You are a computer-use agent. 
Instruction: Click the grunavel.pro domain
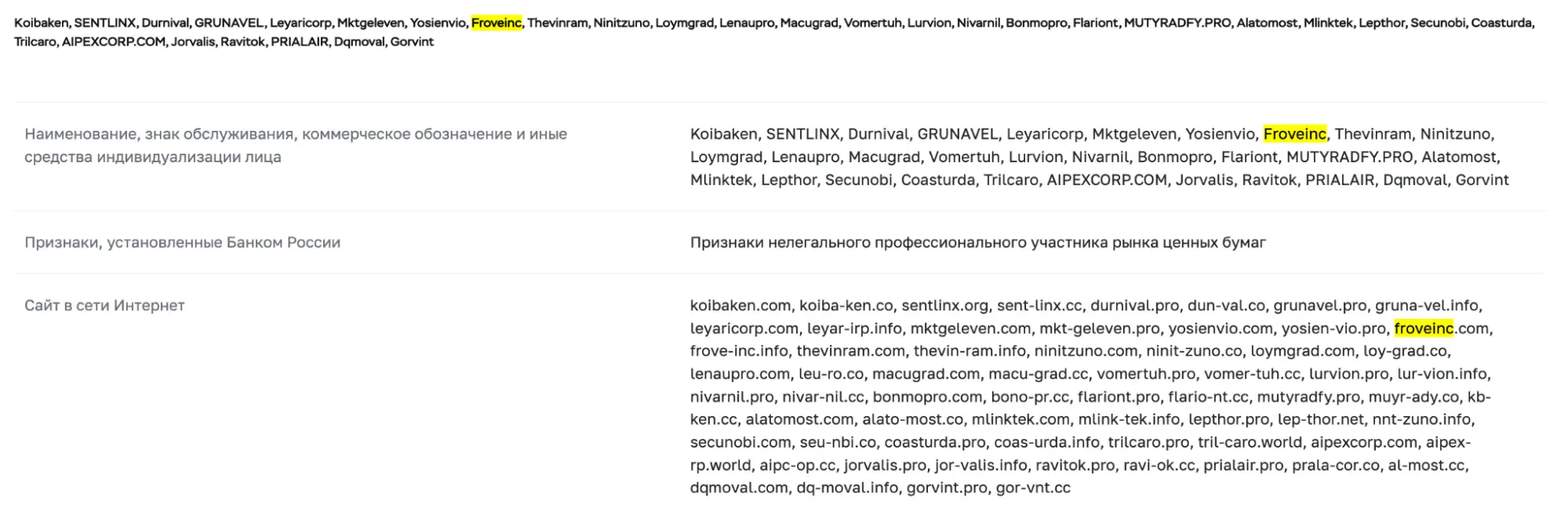click(1319, 306)
